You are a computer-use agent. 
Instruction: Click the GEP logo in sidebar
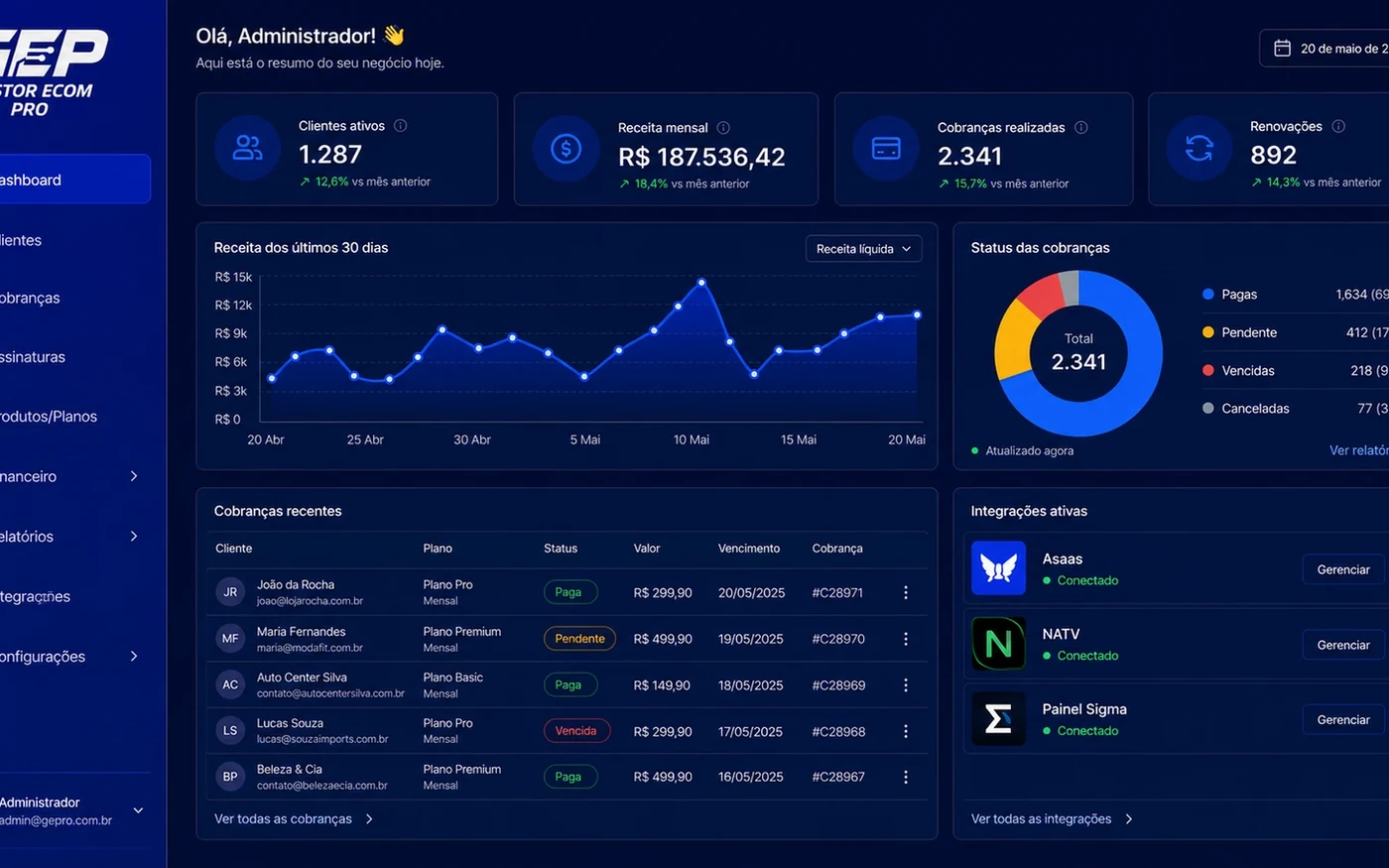tap(52, 72)
